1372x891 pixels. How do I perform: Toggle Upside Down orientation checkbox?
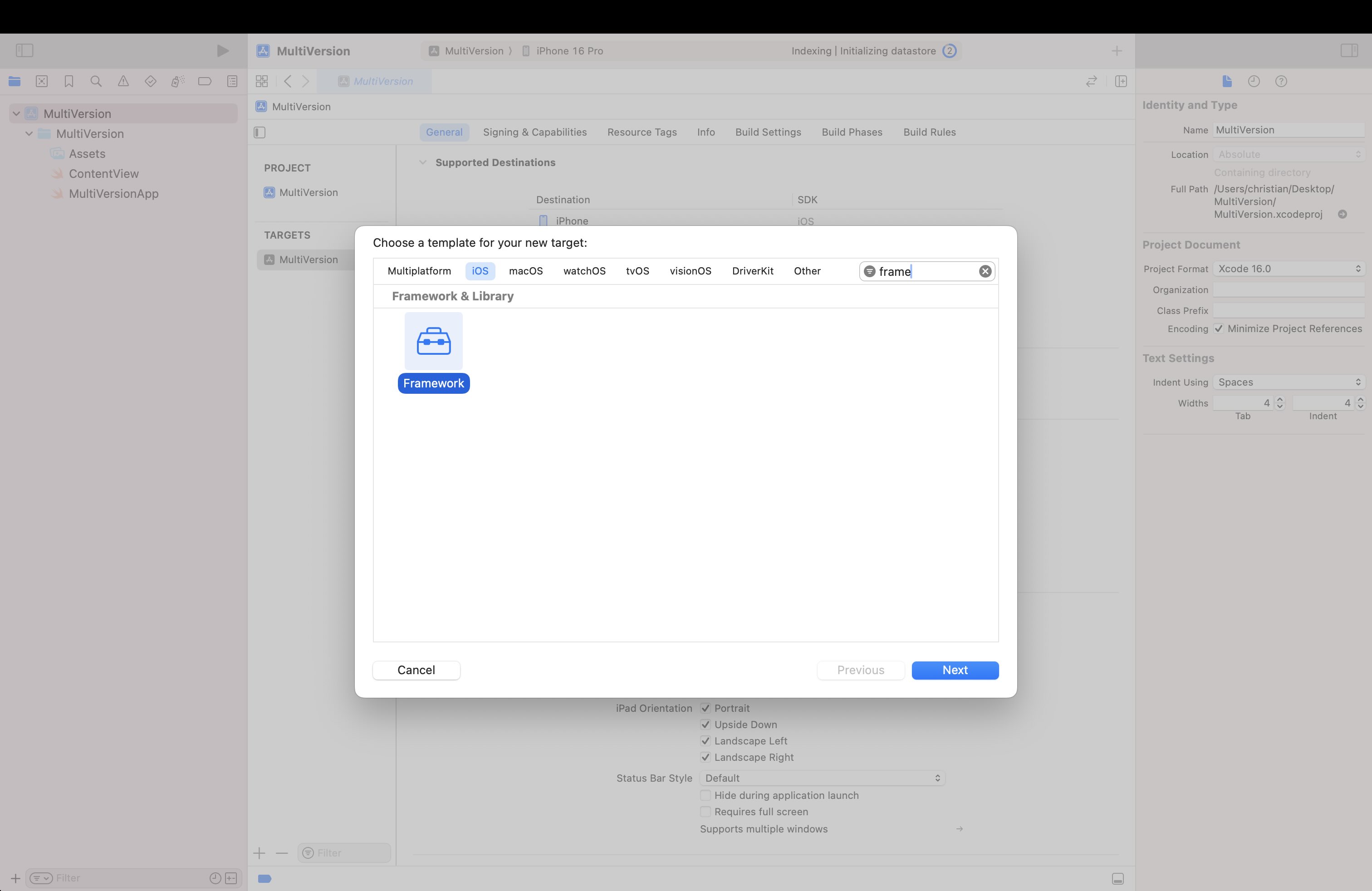click(705, 725)
